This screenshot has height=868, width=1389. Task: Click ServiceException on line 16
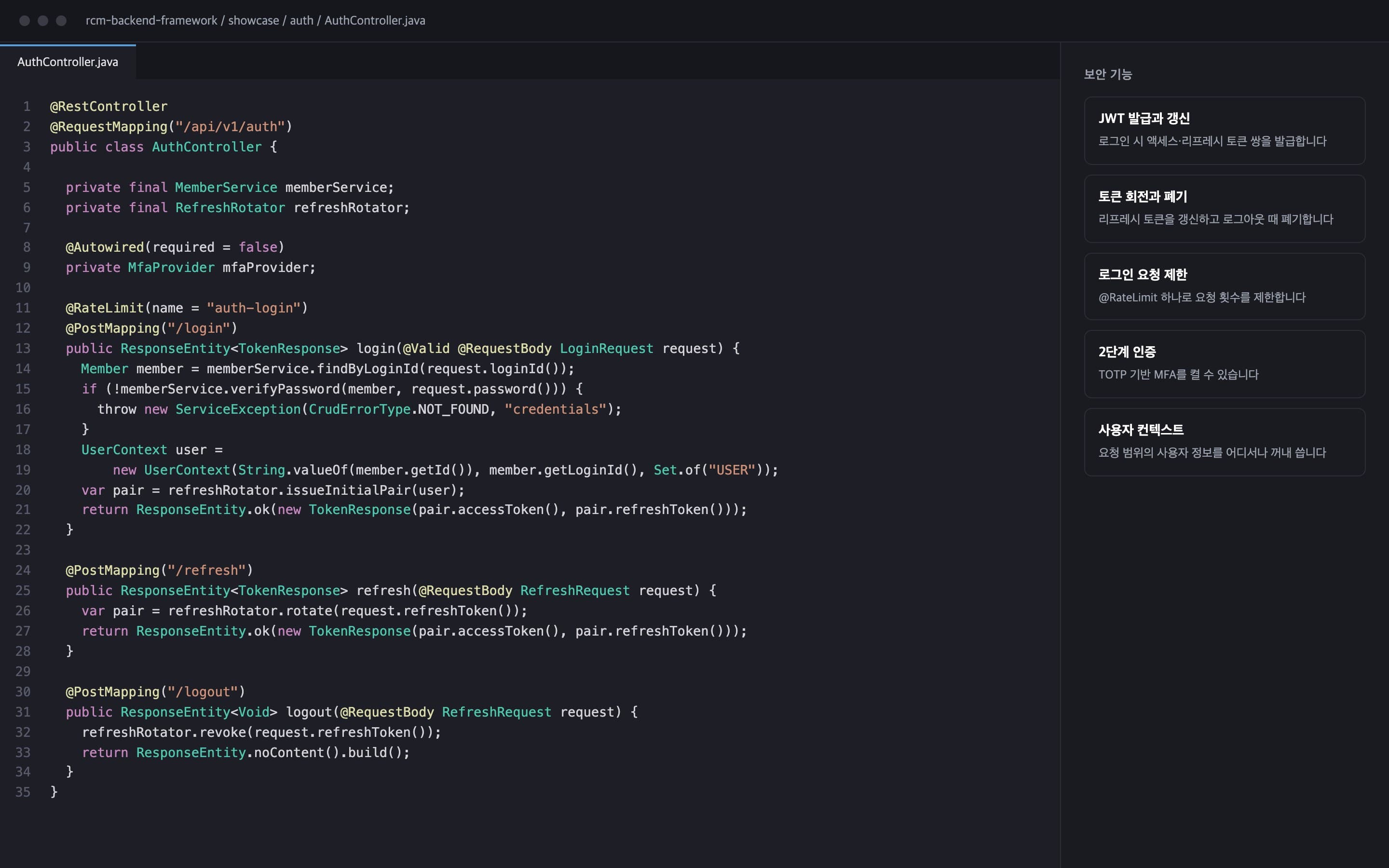[238, 409]
